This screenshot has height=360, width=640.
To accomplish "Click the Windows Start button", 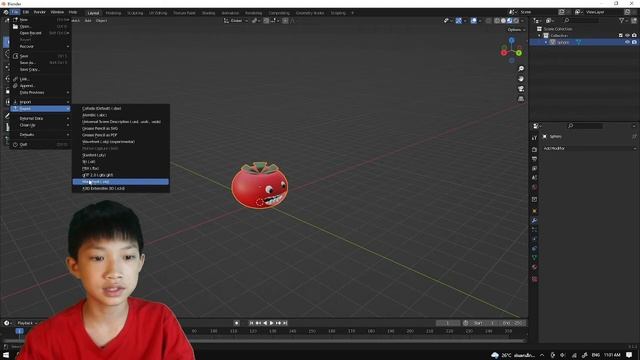I will pyautogui.click(x=6, y=355).
